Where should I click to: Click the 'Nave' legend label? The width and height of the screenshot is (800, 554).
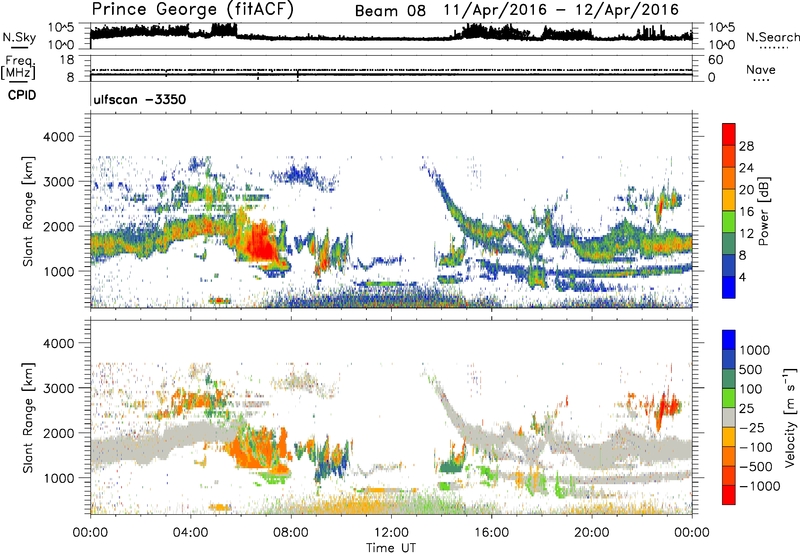pyautogui.click(x=761, y=69)
